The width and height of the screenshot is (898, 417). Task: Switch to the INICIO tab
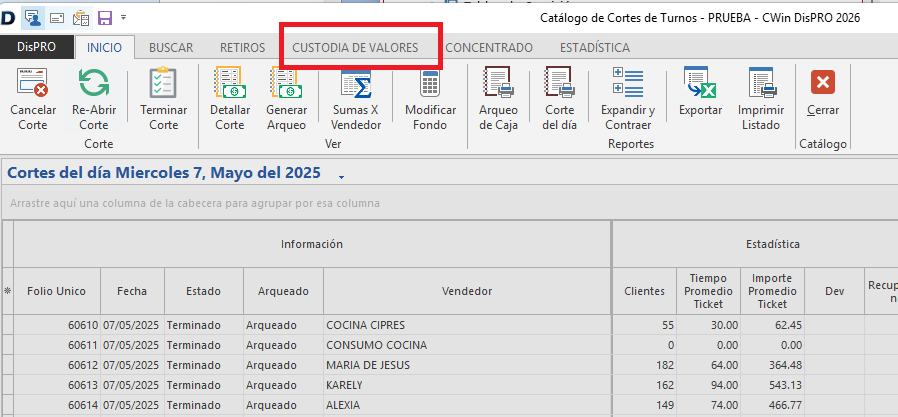104,48
